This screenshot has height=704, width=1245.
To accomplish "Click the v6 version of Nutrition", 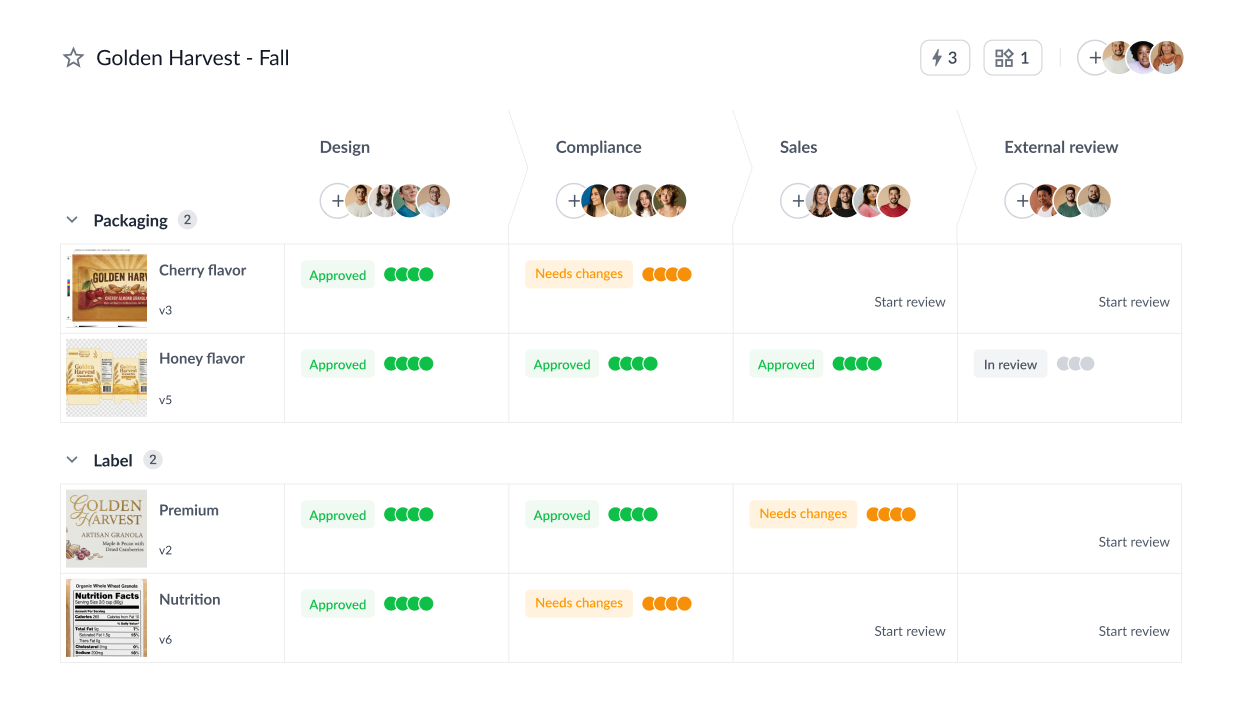I will pos(166,639).
